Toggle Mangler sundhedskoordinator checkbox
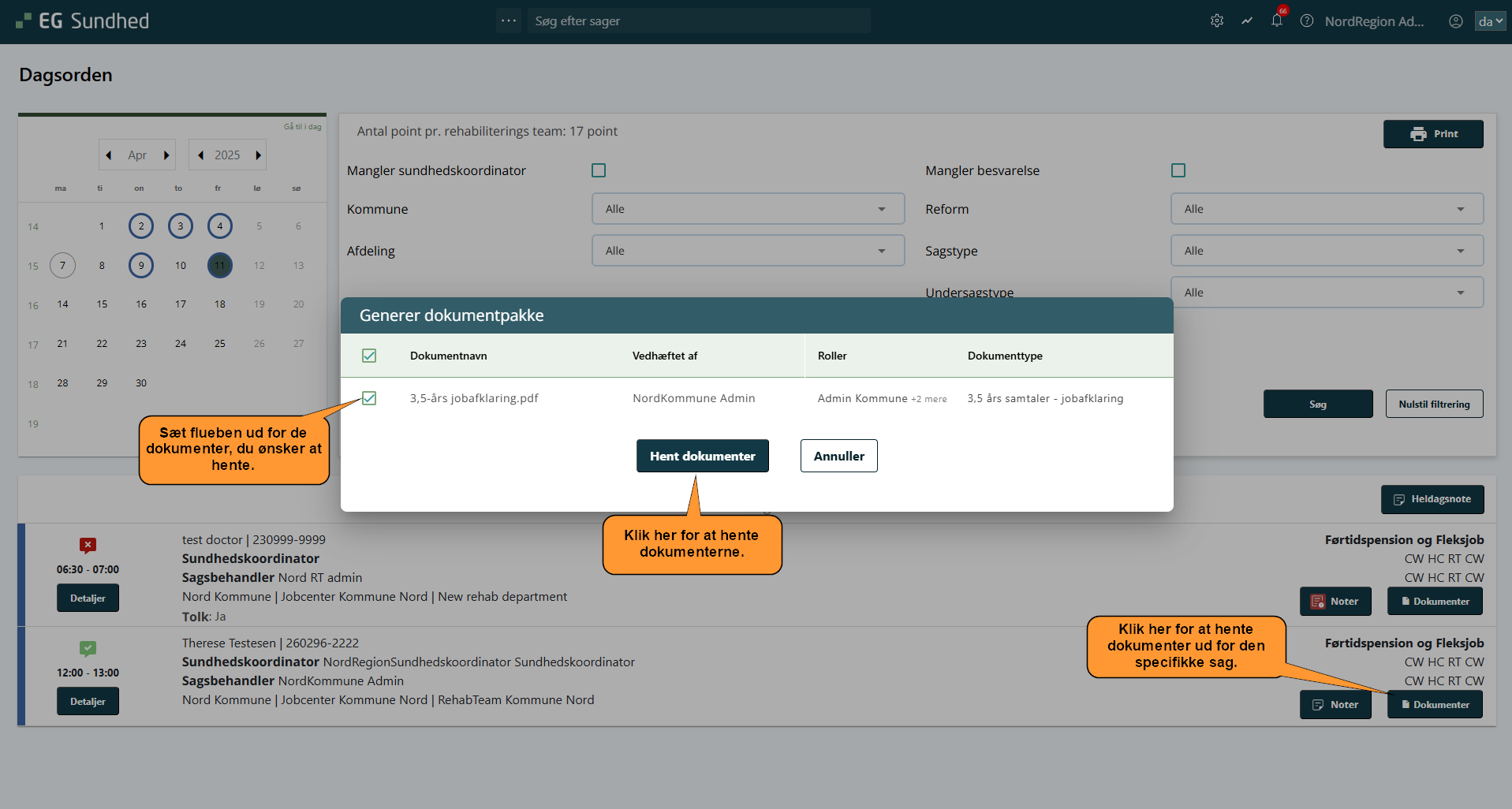Viewport: 1512px width, 809px height. pyautogui.click(x=599, y=170)
